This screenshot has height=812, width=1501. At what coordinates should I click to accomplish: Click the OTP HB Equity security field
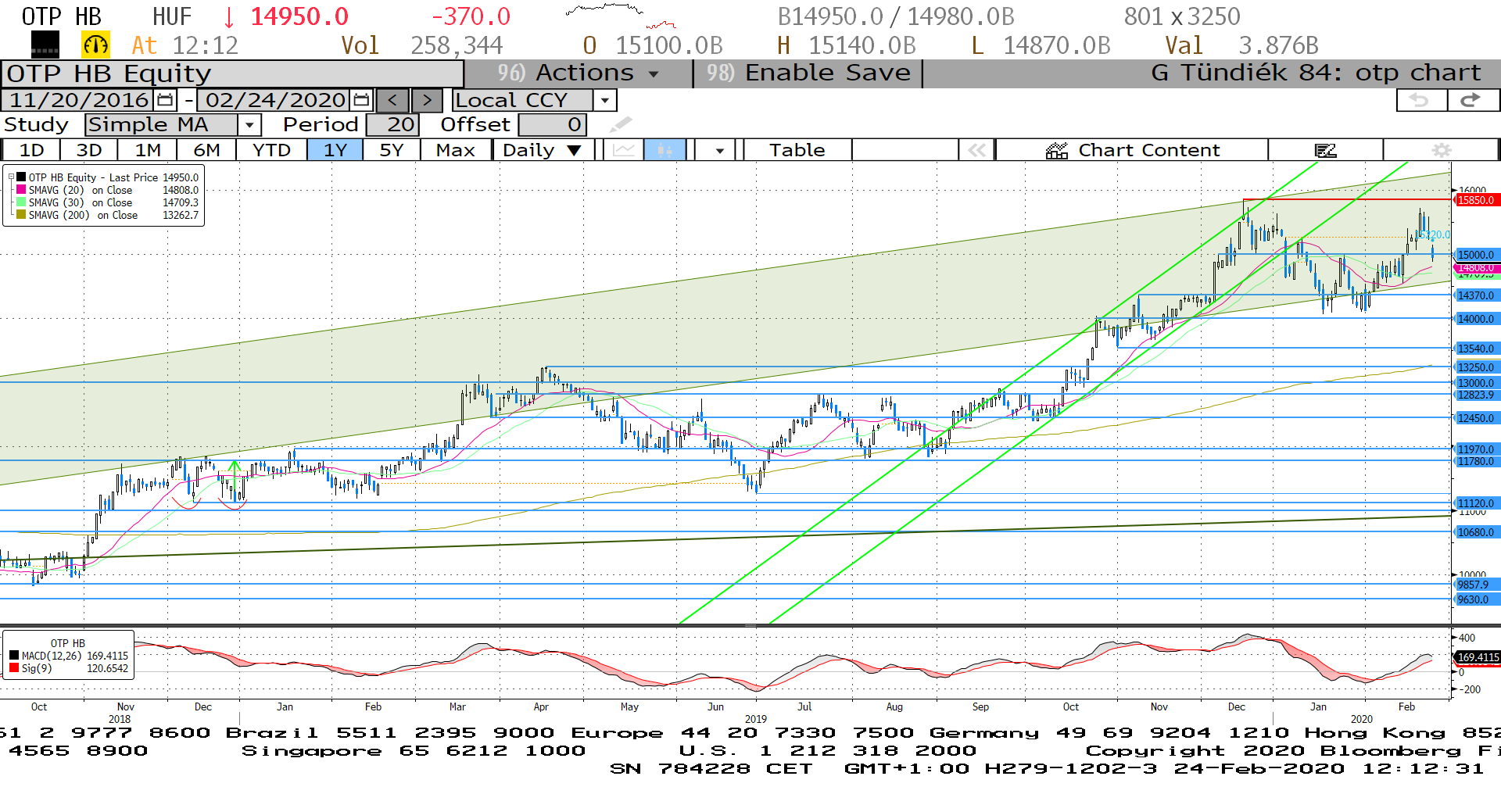(232, 73)
